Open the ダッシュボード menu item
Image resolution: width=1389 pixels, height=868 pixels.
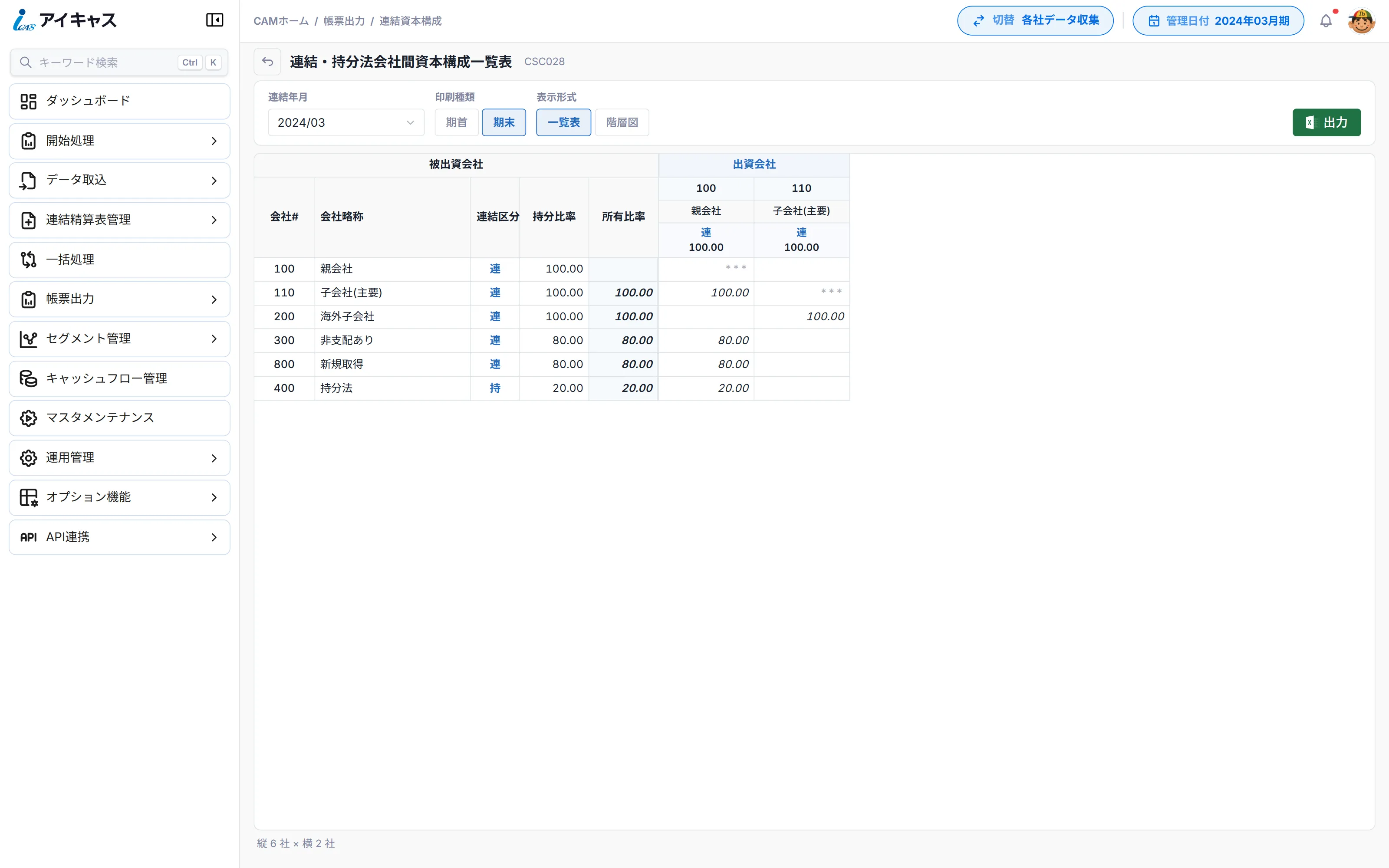coord(119,102)
